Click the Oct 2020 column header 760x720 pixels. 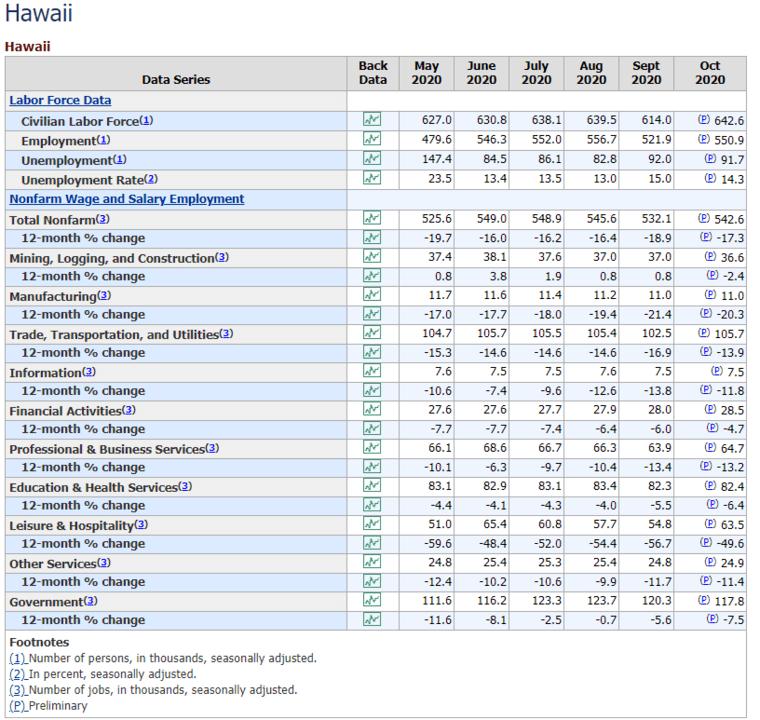coord(710,73)
